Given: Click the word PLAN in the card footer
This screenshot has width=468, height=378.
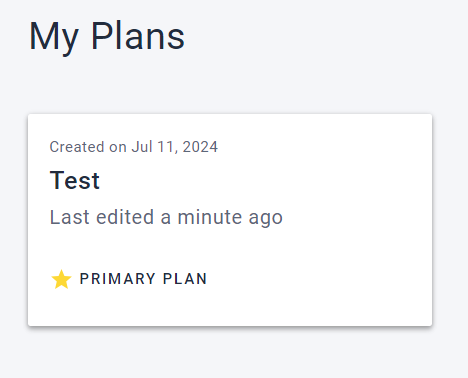Looking at the screenshot, I should click(x=185, y=279).
